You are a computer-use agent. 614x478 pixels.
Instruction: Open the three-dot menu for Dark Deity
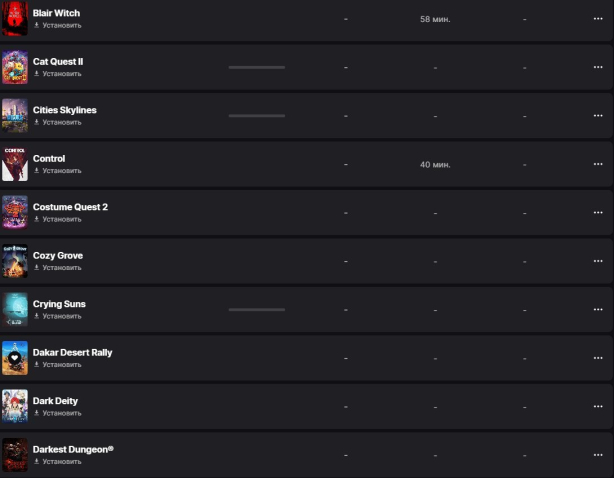point(598,406)
